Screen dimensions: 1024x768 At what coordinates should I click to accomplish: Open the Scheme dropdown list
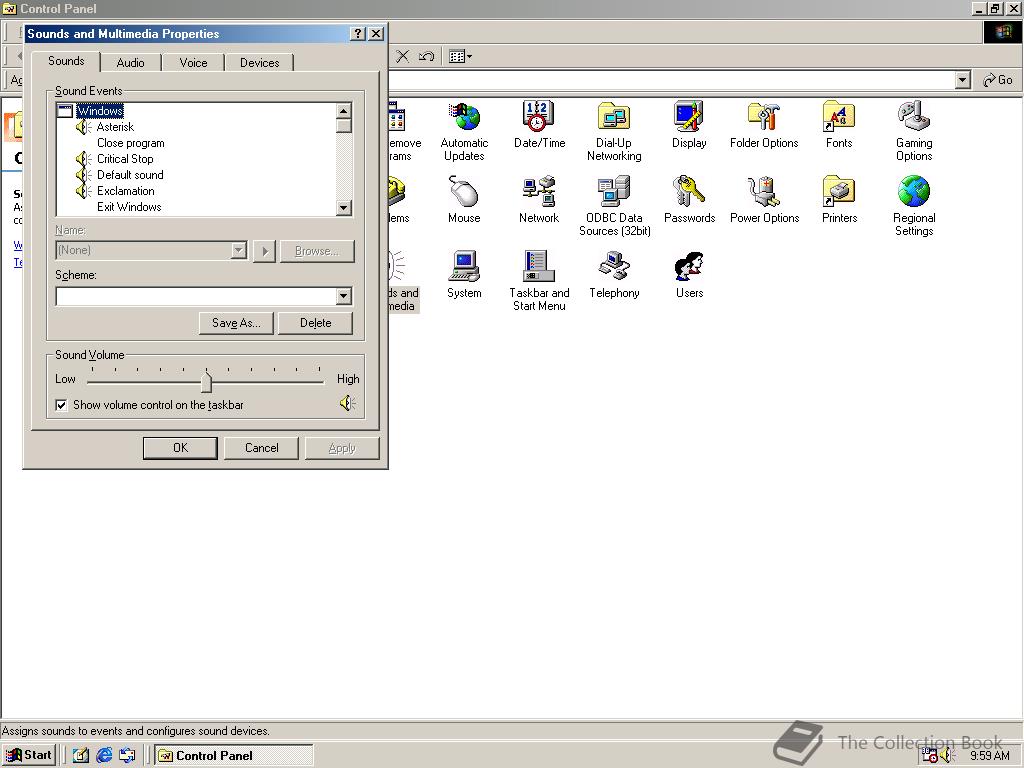click(x=344, y=296)
